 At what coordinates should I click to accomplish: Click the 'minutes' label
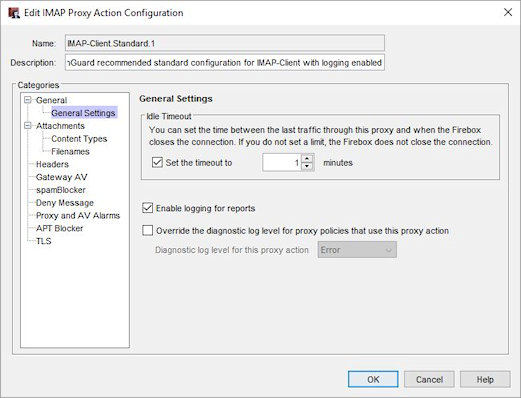coord(338,163)
